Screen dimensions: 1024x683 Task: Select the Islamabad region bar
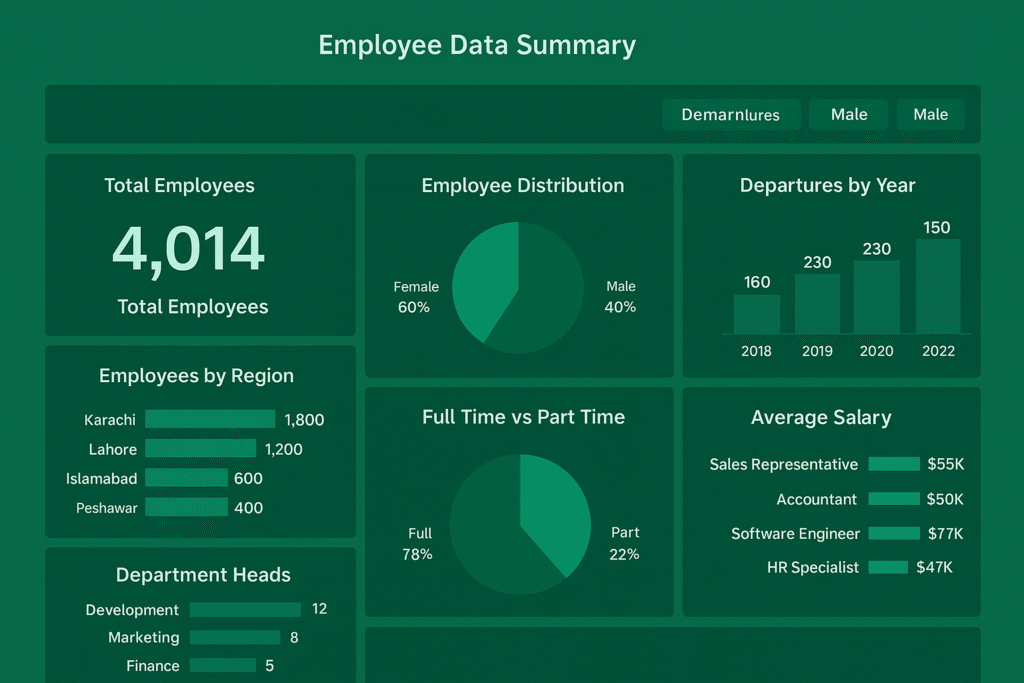(x=186, y=479)
